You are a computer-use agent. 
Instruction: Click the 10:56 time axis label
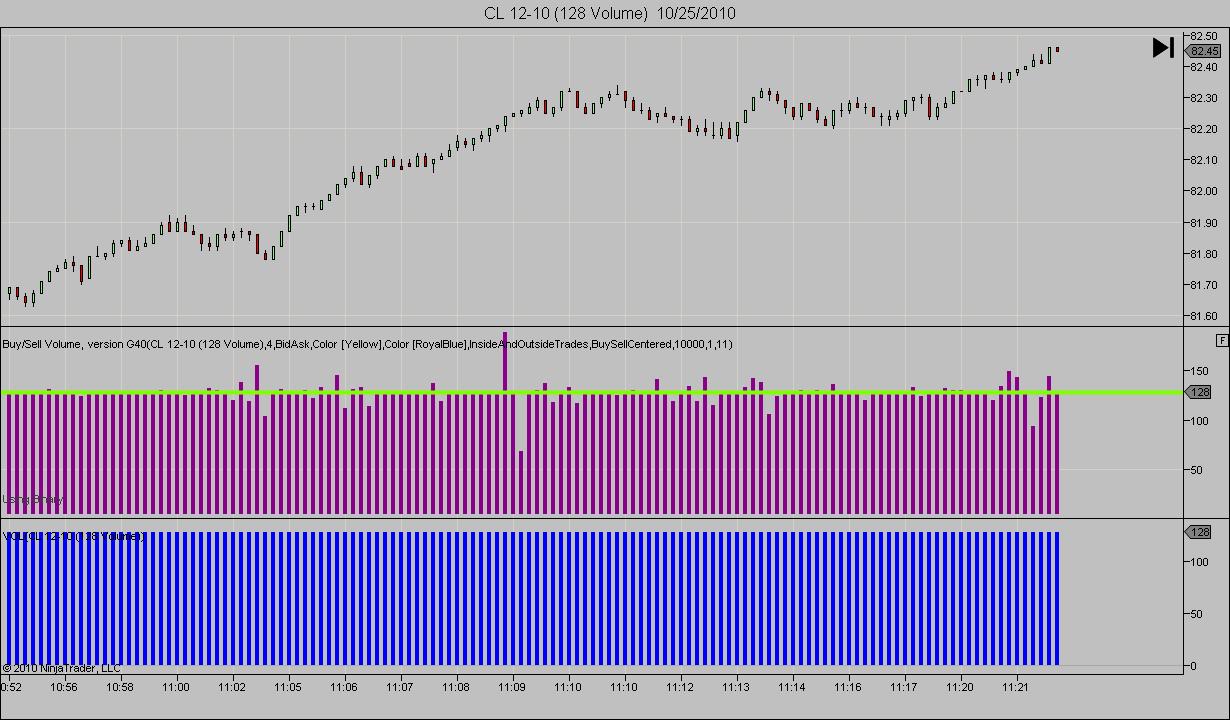click(64, 687)
